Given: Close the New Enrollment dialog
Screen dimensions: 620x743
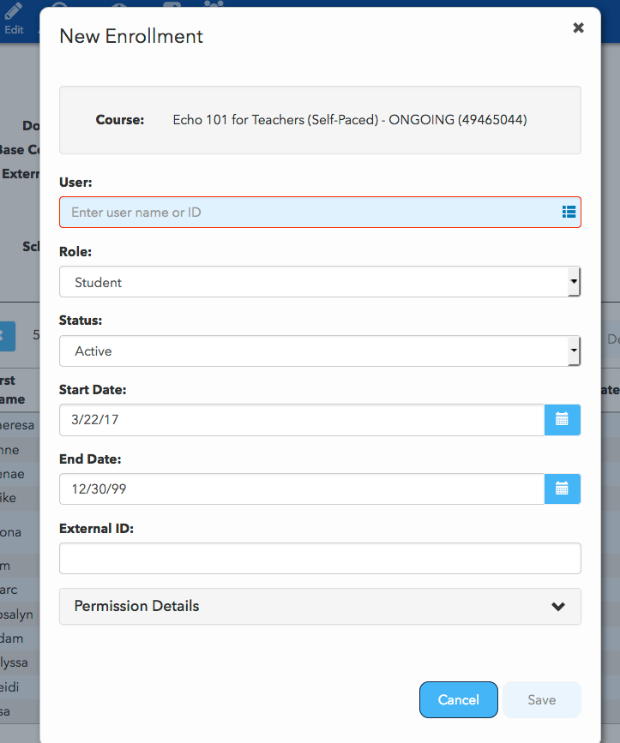Looking at the screenshot, I should pos(578,28).
